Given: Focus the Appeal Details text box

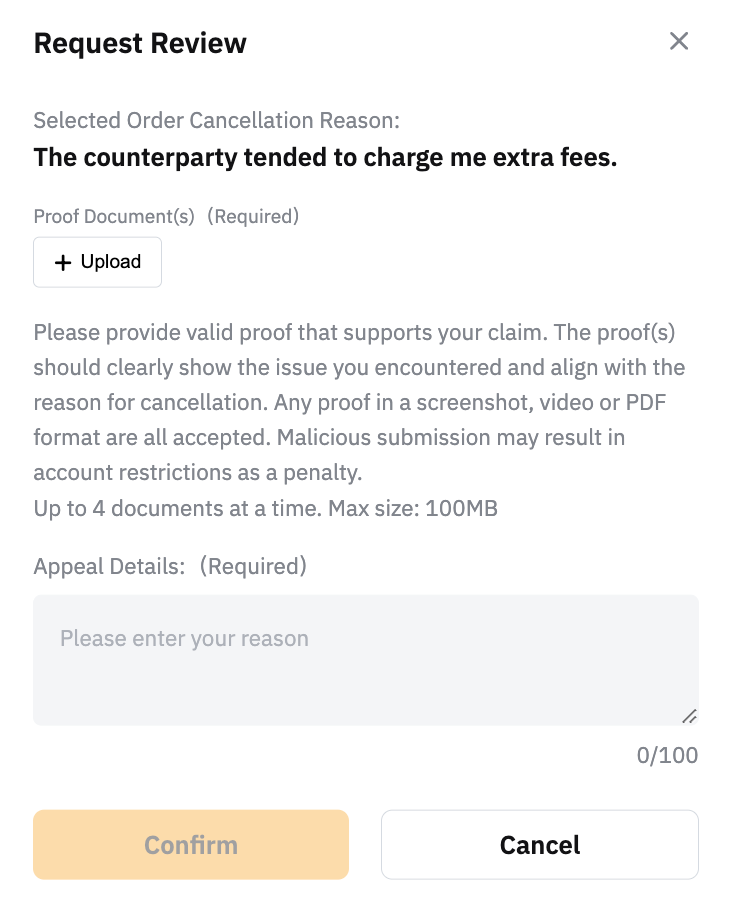Looking at the screenshot, I should coord(365,670).
